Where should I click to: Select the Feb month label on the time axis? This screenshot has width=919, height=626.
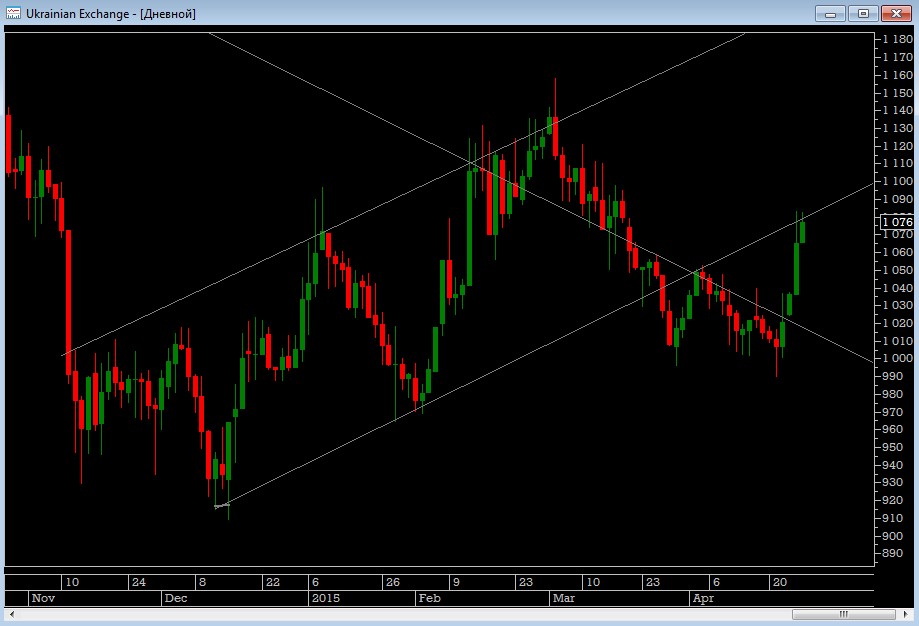[430, 598]
